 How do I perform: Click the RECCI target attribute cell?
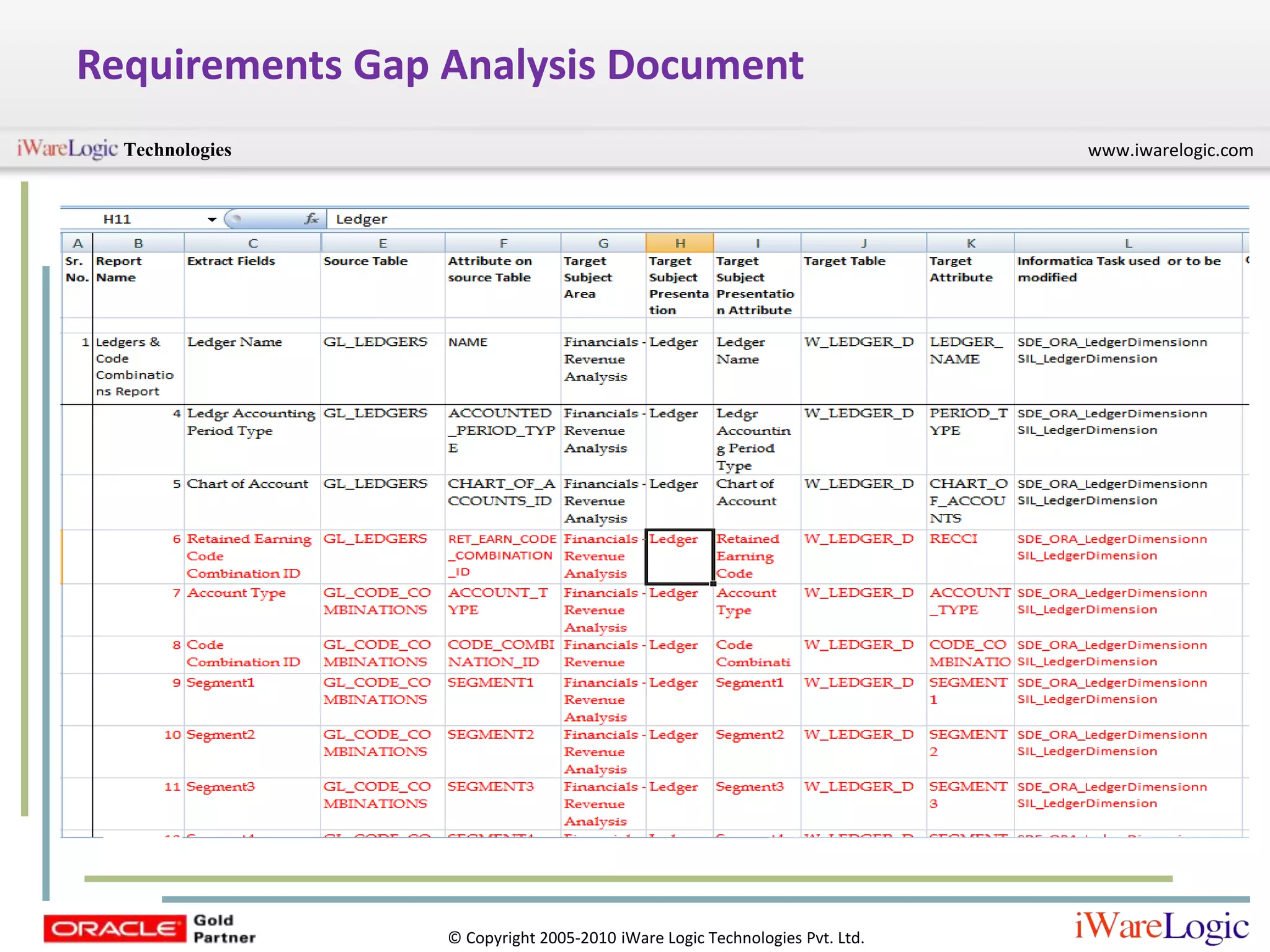[x=970, y=557]
